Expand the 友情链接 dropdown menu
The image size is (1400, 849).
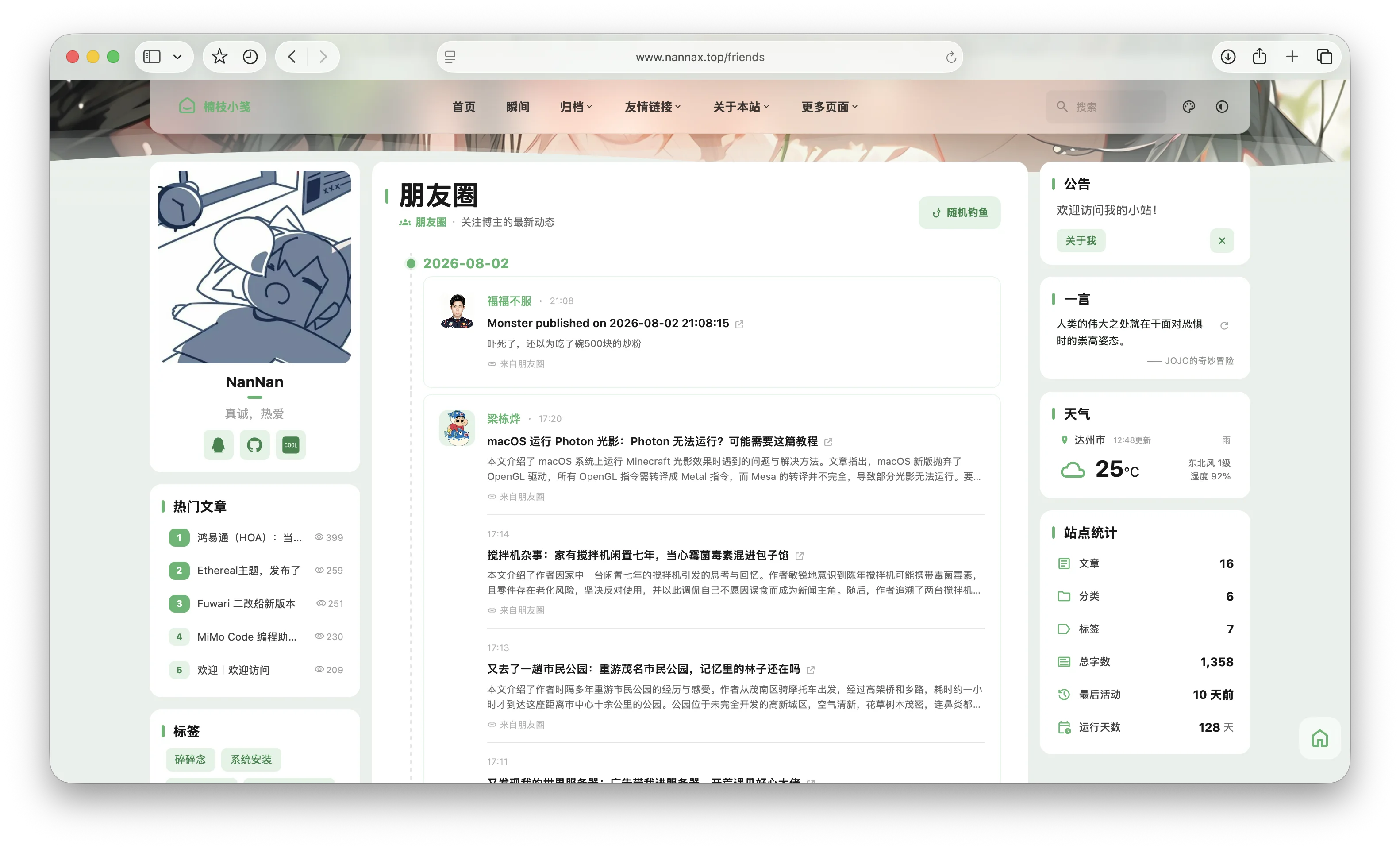click(x=652, y=107)
